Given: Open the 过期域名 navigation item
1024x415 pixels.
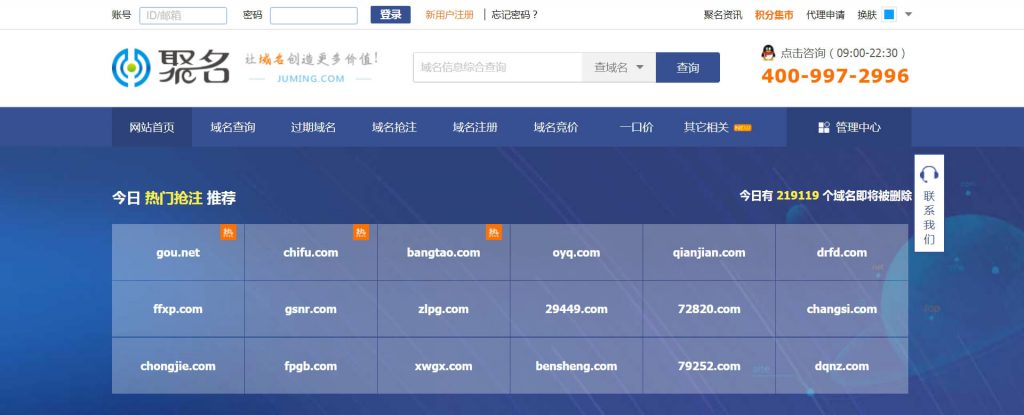Looking at the screenshot, I should (313, 127).
